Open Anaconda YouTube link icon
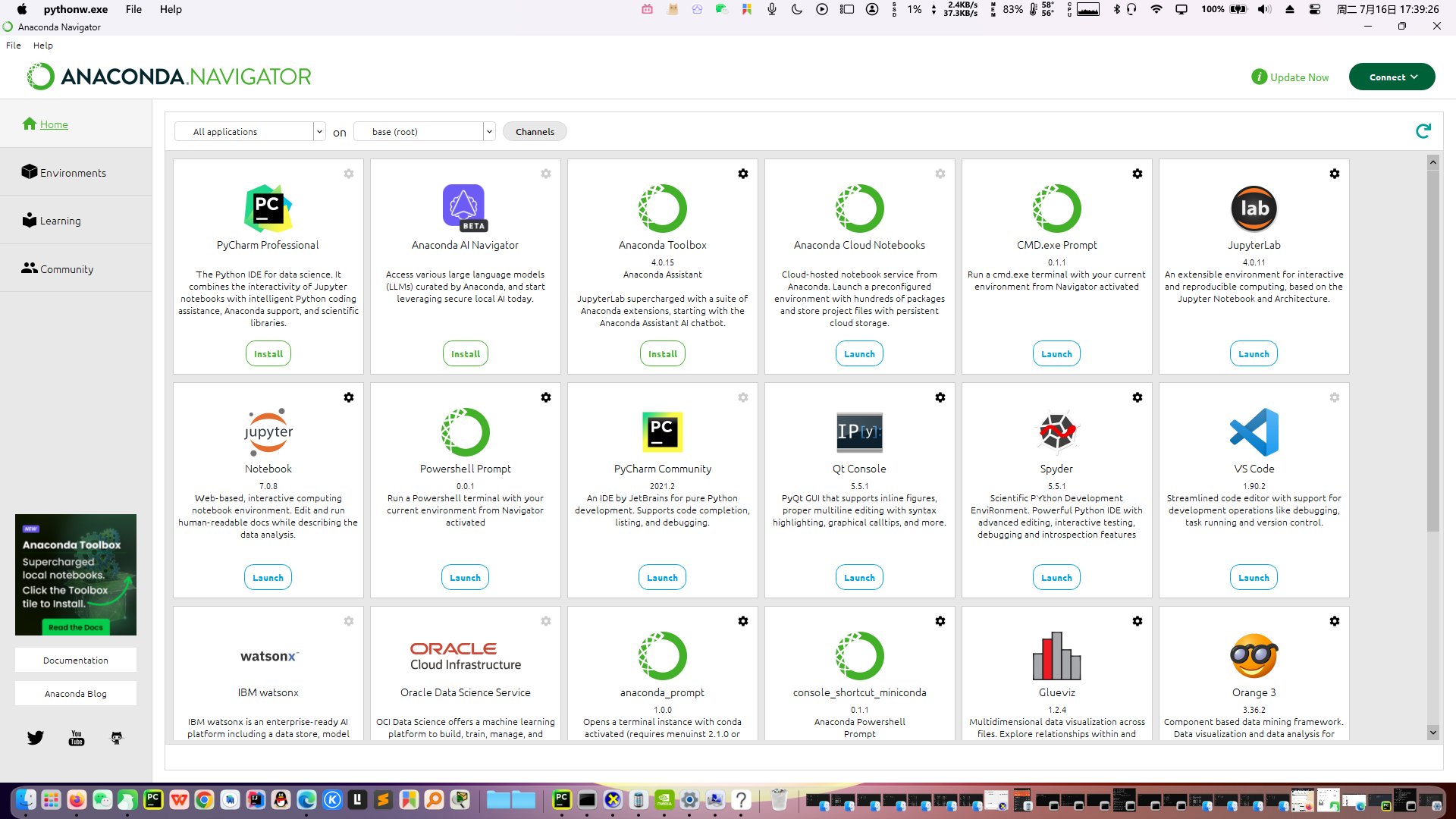Image resolution: width=1456 pixels, height=819 pixels. 77,738
